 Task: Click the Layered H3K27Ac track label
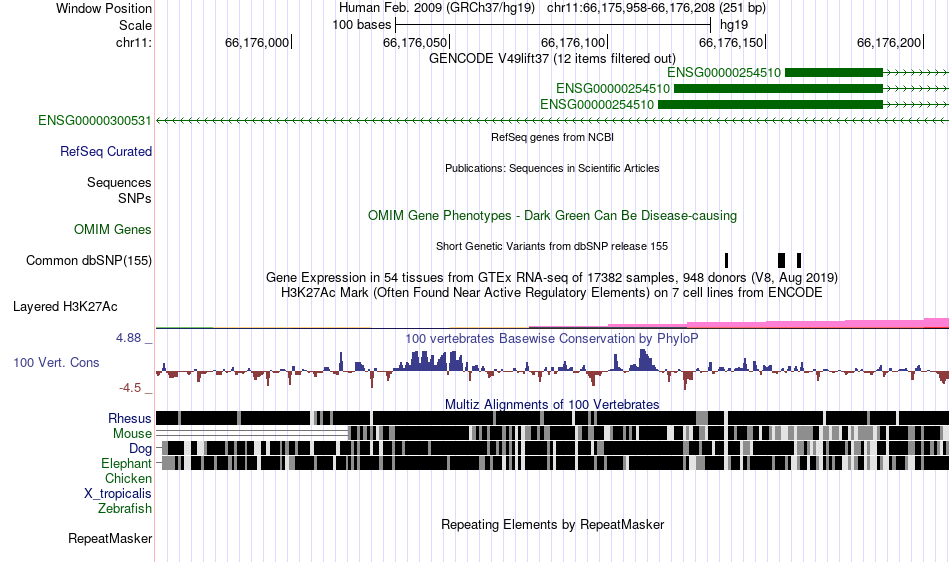[65, 306]
